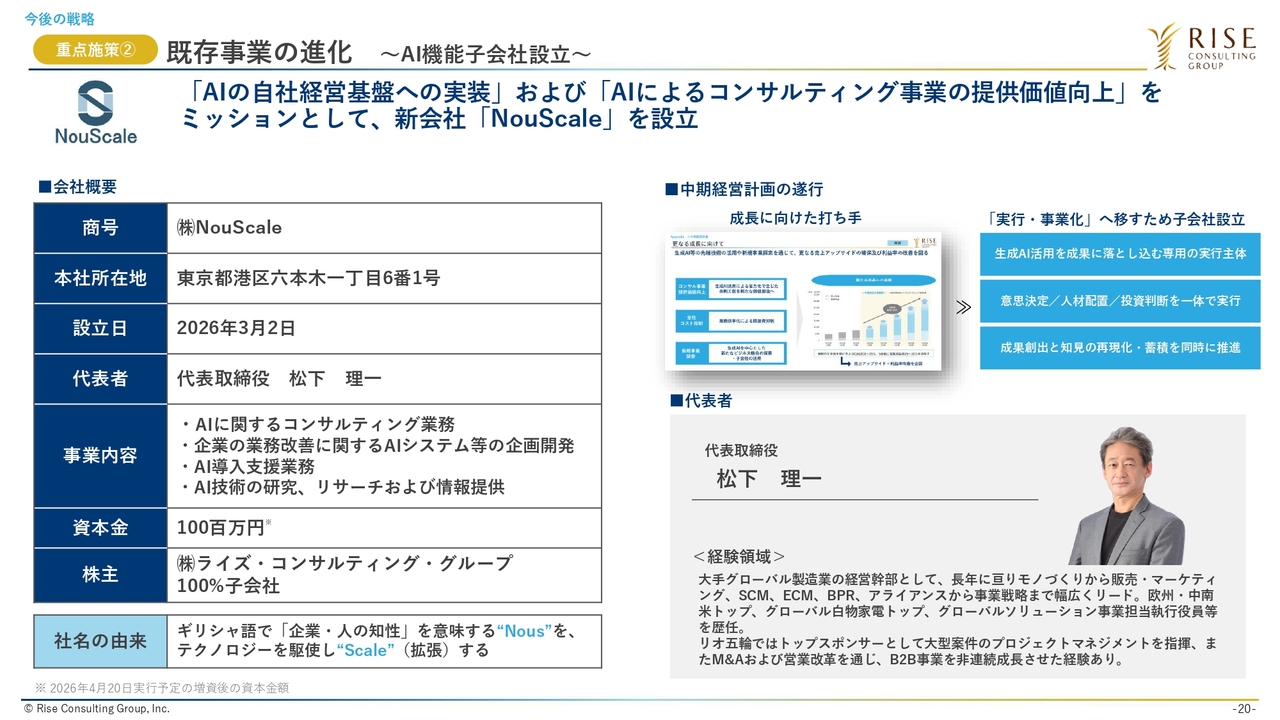This screenshot has height=720, width=1280.
Task: Click the Rise Consulting Group logo
Action: coord(1203,47)
